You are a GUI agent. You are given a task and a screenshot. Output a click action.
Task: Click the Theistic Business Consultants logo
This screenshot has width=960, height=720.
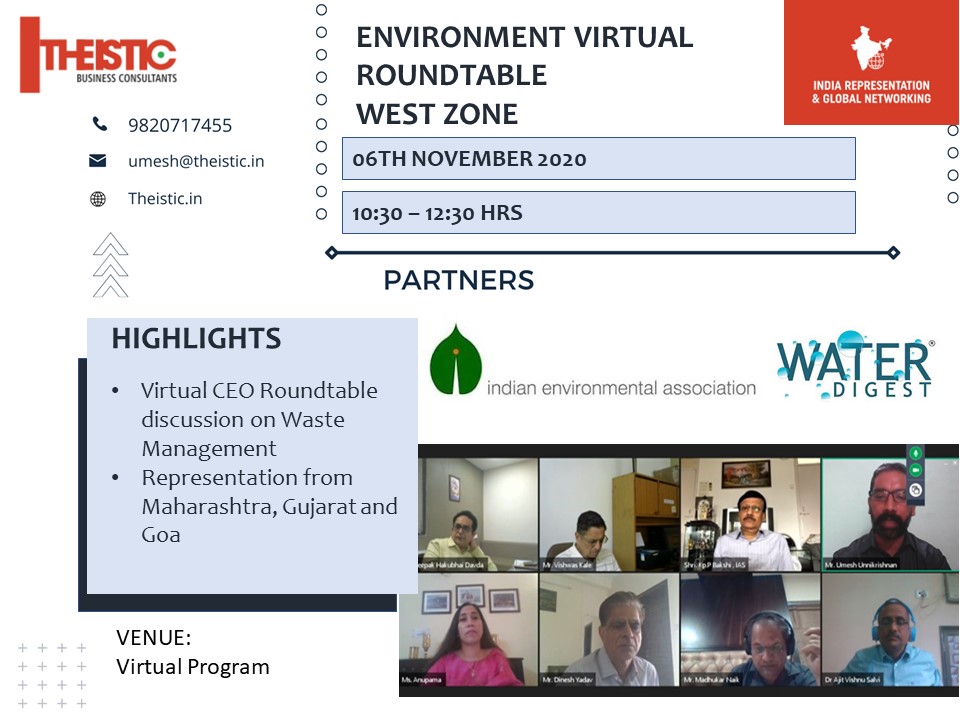(98, 54)
